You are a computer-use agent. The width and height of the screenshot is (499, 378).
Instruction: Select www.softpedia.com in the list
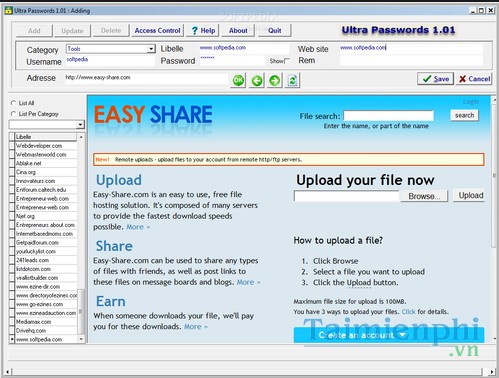(46, 339)
